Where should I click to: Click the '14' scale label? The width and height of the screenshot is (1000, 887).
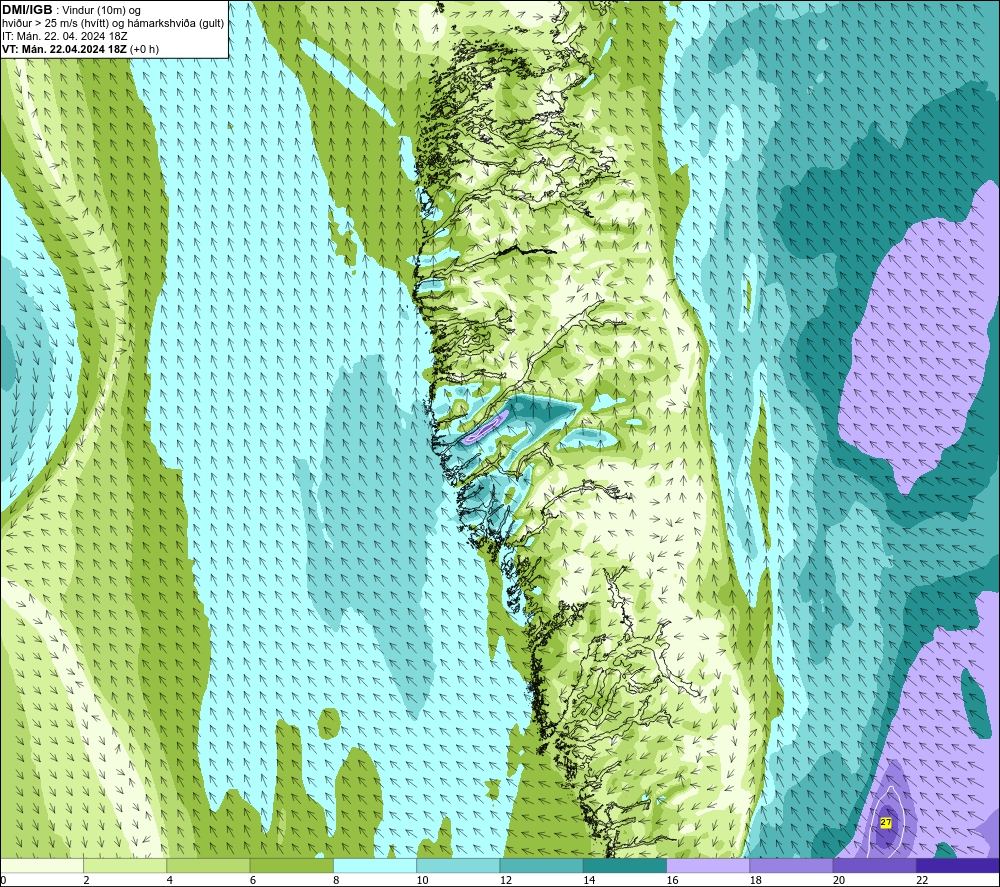pyautogui.click(x=589, y=880)
